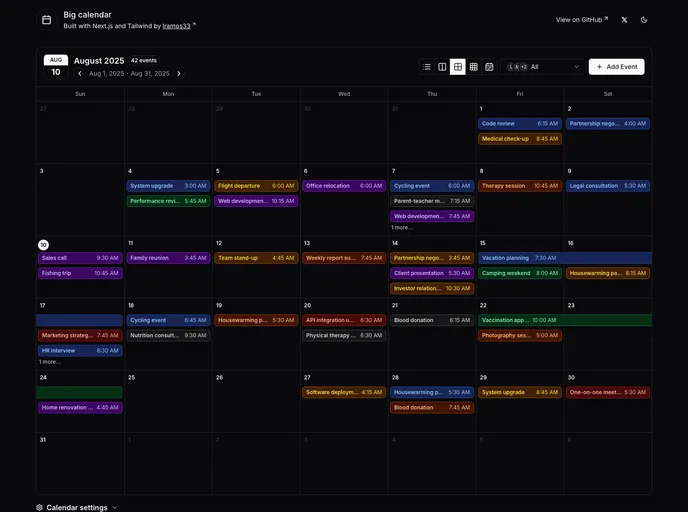The height and width of the screenshot is (512, 688).
Task: Click the AUG 10 today date badge
Action: coord(56,67)
